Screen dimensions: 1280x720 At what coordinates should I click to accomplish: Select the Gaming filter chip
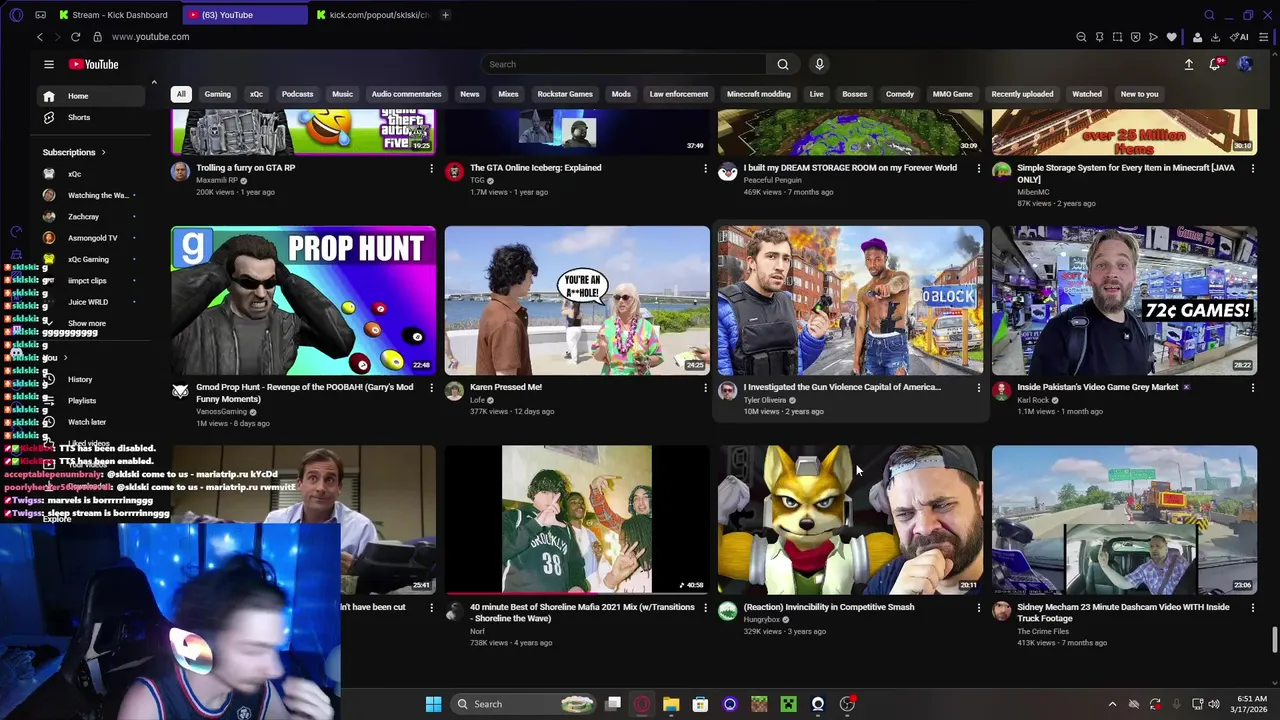point(217,94)
